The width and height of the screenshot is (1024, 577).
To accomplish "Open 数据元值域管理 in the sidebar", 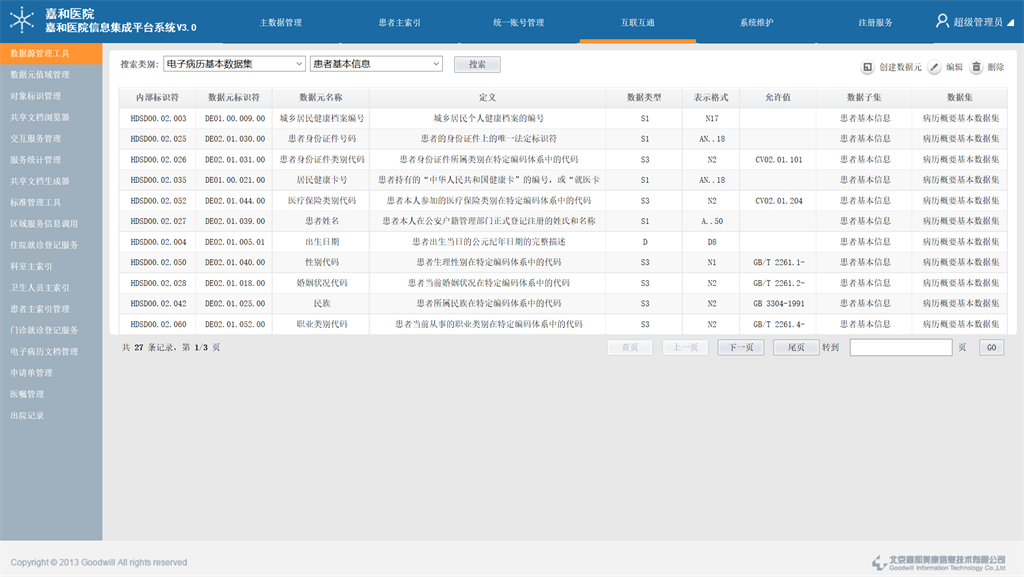I will 40,75.
